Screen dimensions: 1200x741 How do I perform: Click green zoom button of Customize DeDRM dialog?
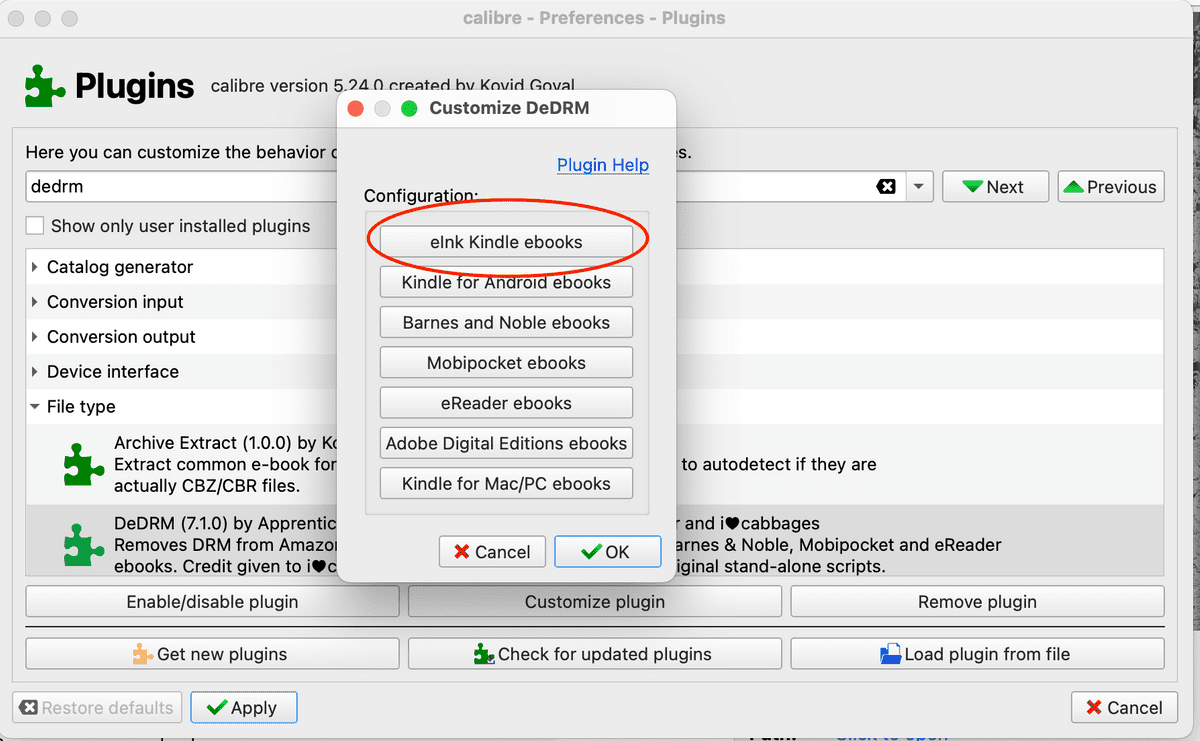(x=408, y=108)
